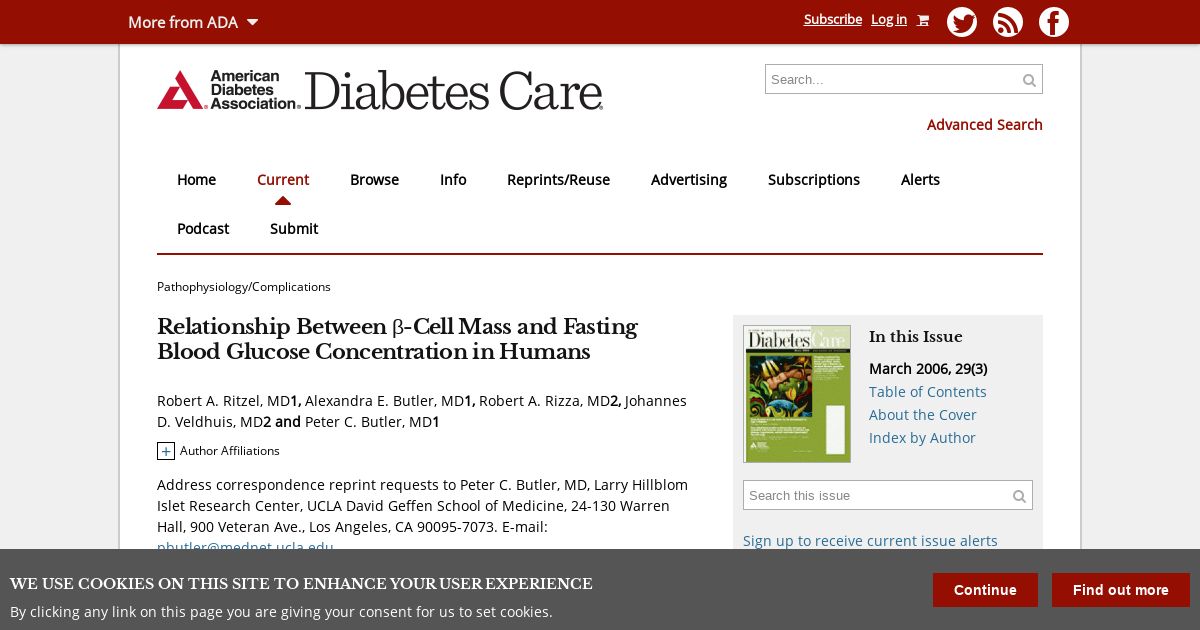Image resolution: width=1200 pixels, height=630 pixels.
Task: Open the Facebook icon link
Action: pos(1053,22)
